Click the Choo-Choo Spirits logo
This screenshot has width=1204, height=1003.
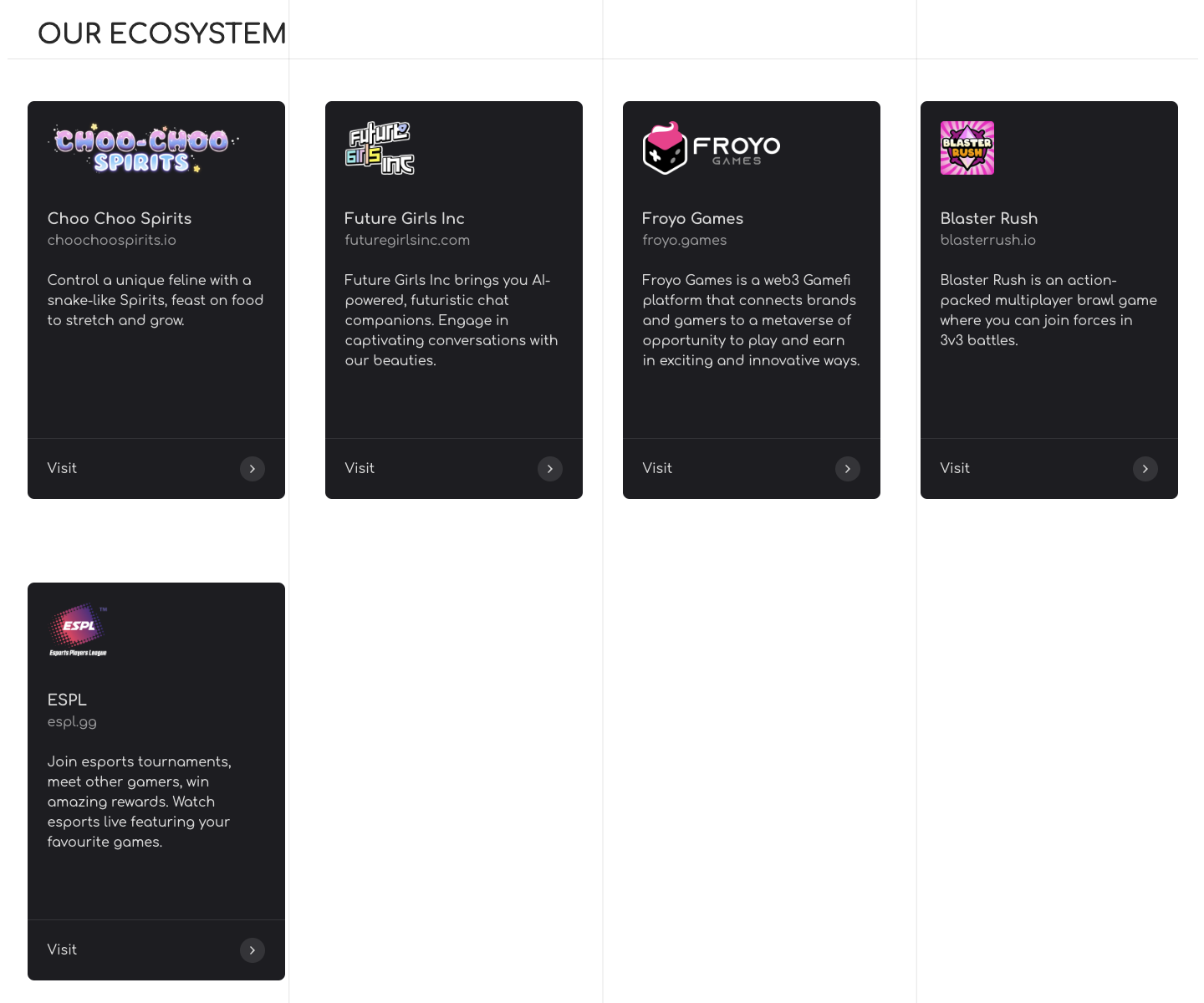tap(144, 148)
